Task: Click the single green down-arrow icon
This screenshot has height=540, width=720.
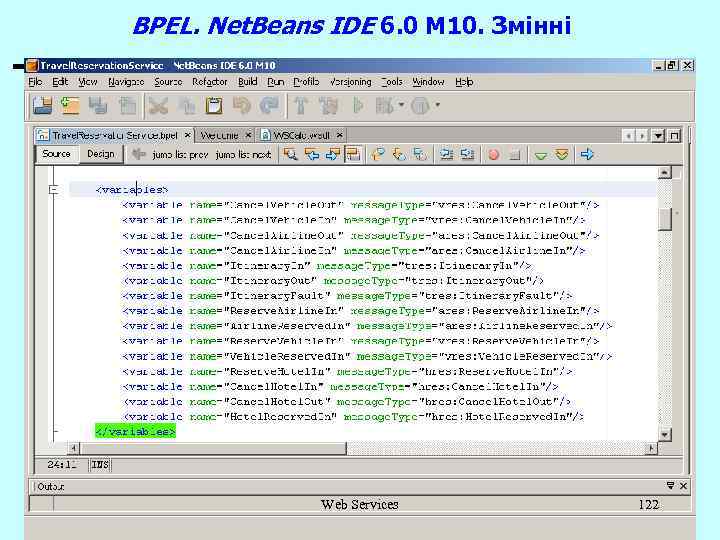Action: (541, 156)
